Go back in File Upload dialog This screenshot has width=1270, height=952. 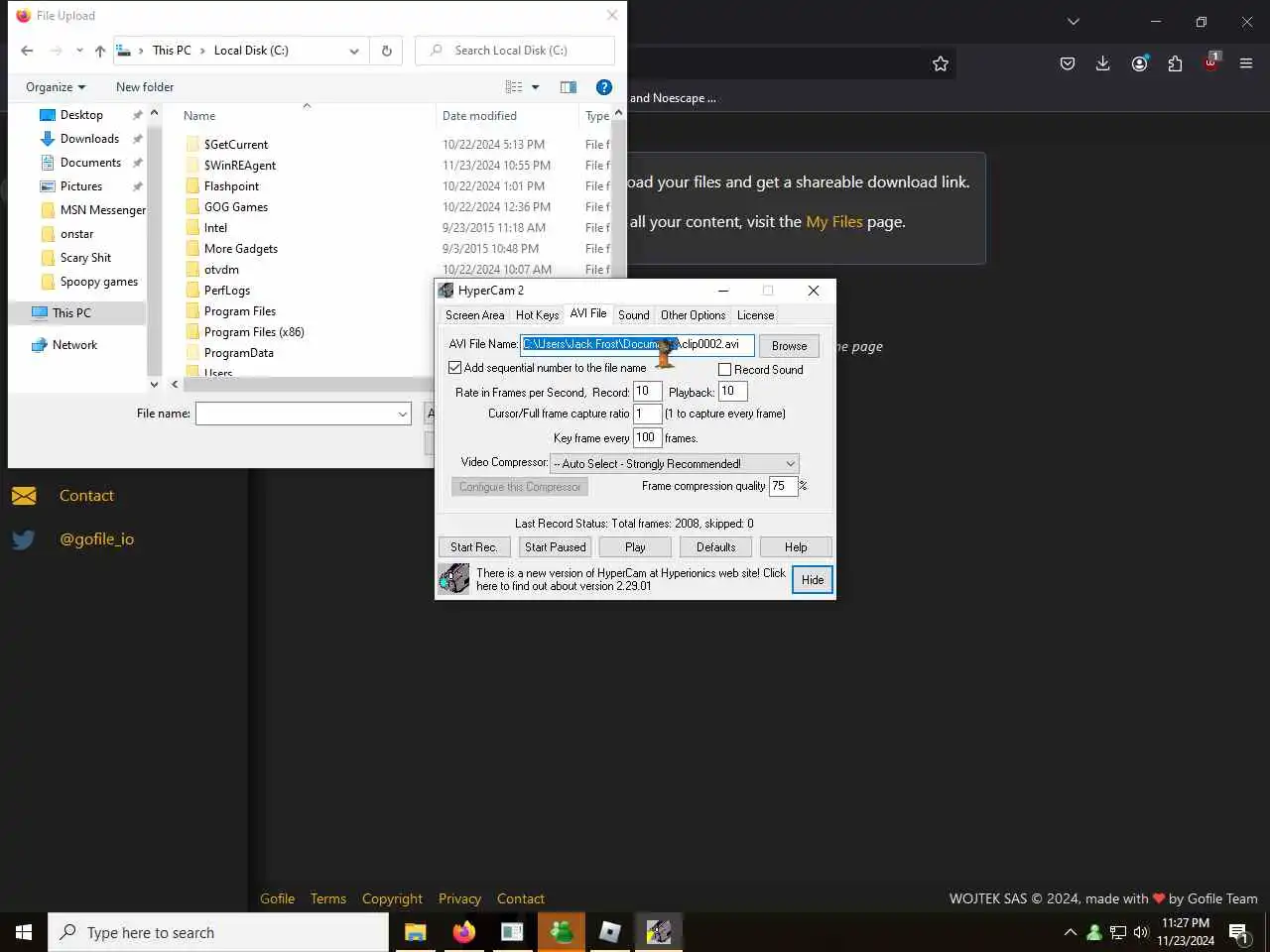coord(27,51)
